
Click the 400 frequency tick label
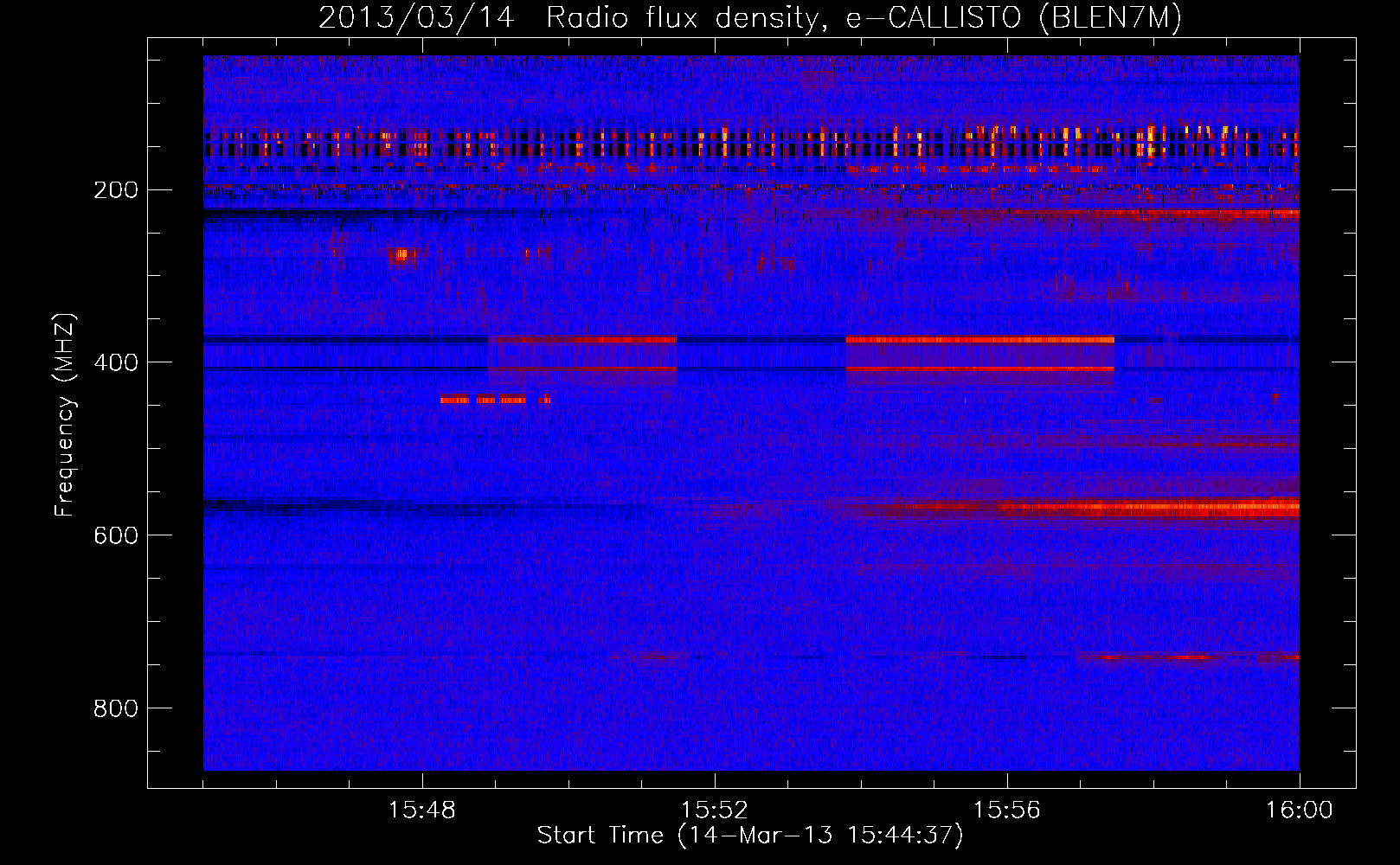[115, 362]
